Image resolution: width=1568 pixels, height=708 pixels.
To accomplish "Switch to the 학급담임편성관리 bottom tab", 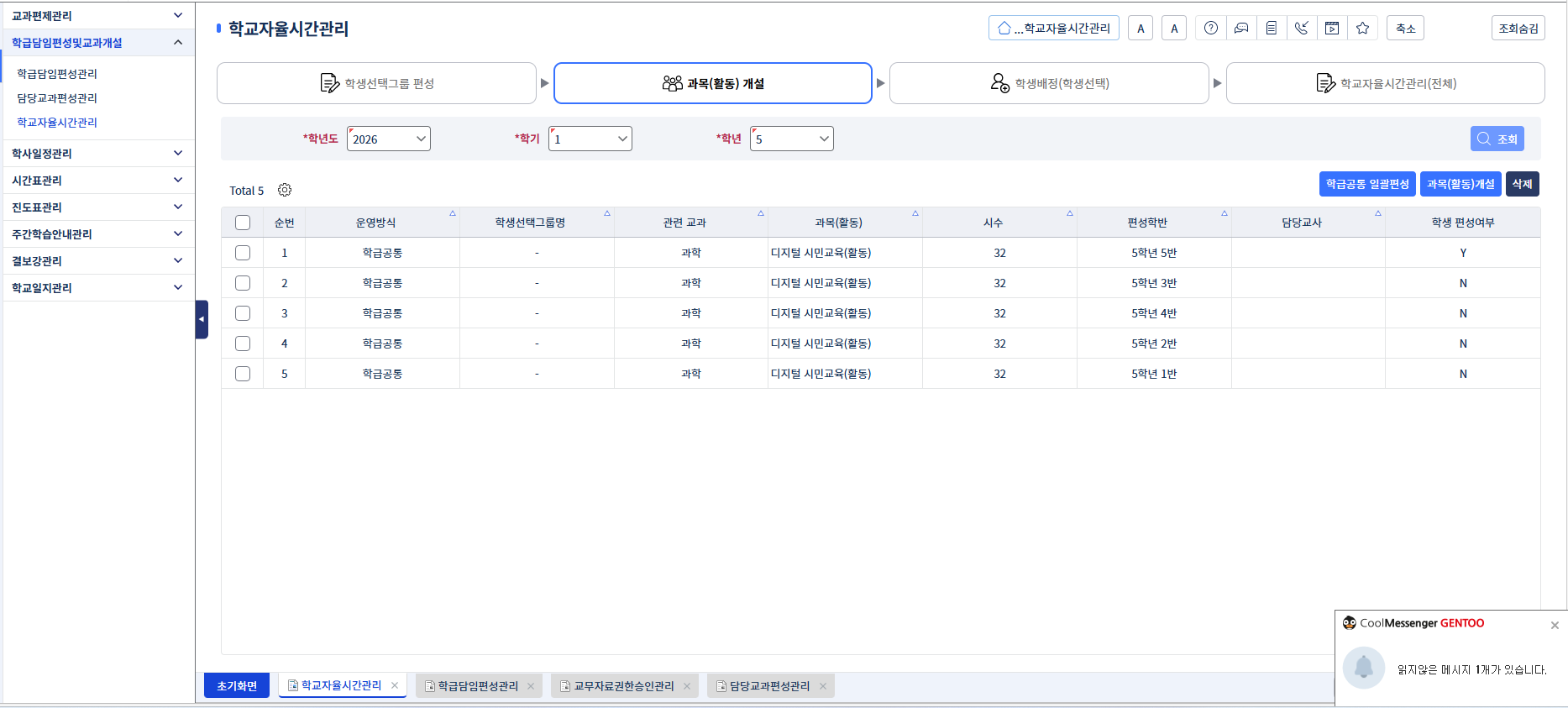I will tap(477, 686).
